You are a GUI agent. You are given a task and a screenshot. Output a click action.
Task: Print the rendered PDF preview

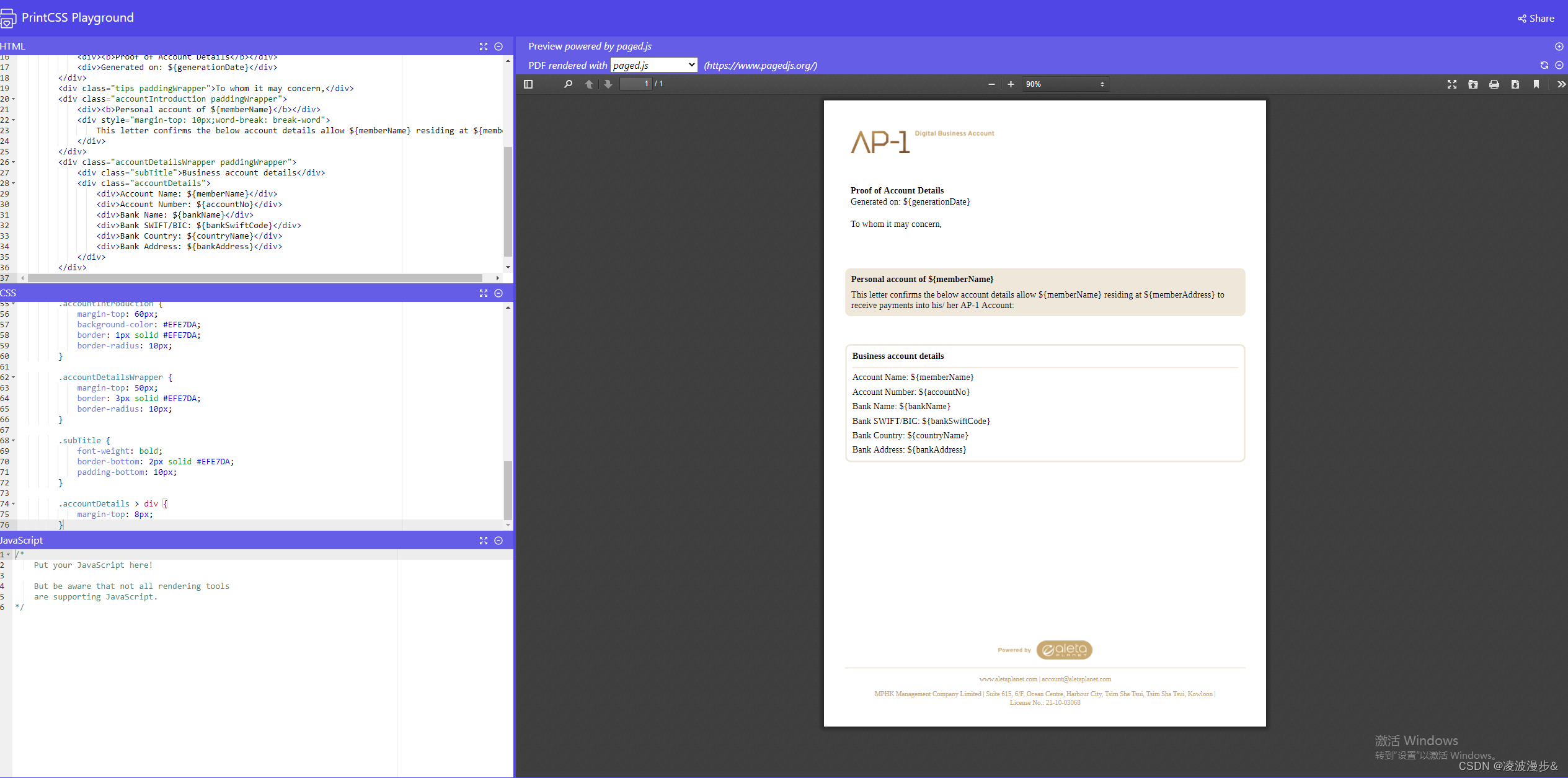coord(1494,84)
